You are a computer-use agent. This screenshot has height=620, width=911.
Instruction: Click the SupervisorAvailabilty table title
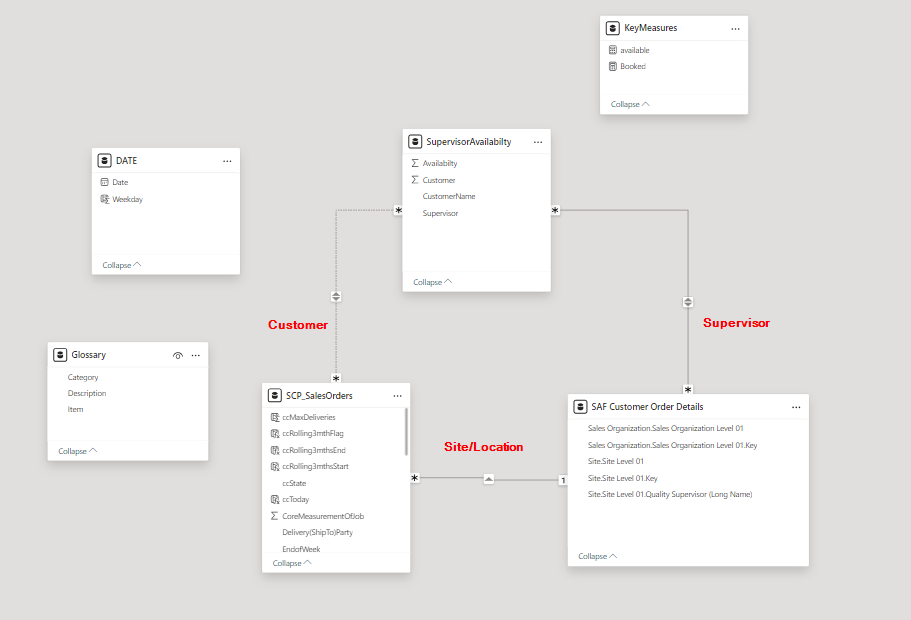point(469,142)
